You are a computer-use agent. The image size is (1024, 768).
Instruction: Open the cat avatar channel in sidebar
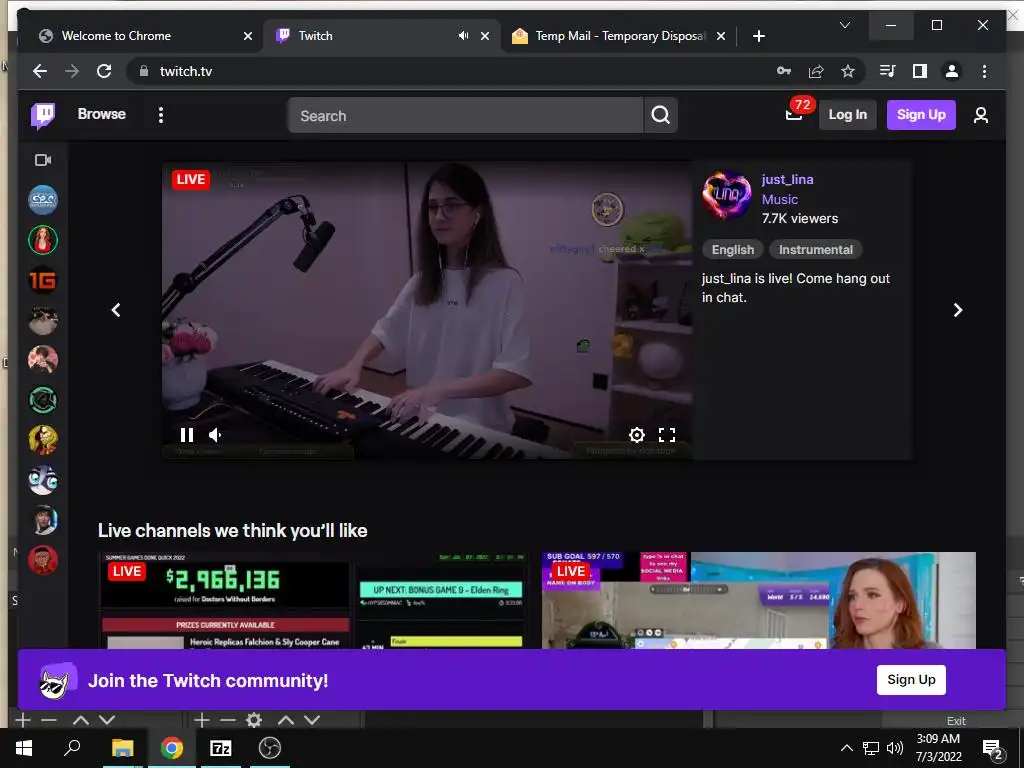pos(43,320)
